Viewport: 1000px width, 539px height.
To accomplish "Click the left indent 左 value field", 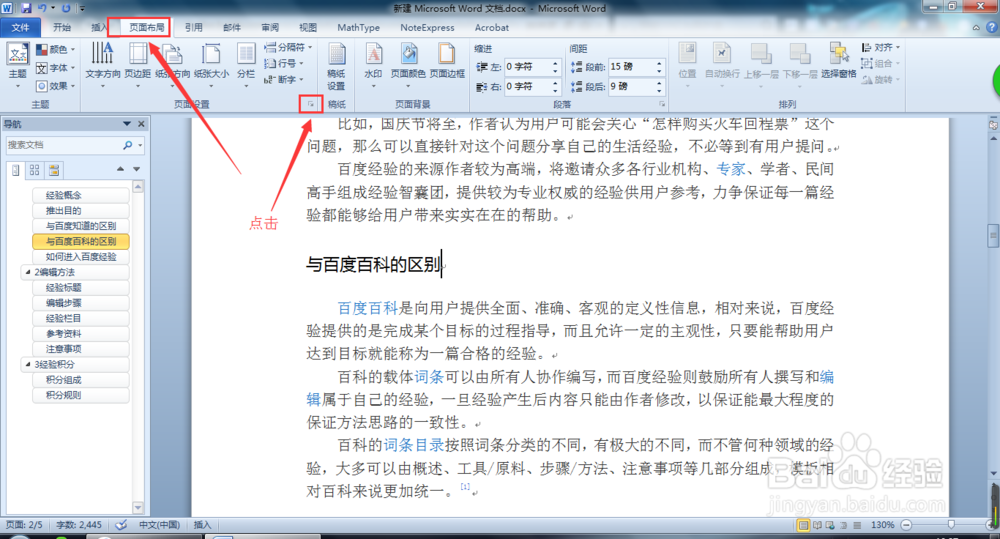I will [x=527, y=67].
